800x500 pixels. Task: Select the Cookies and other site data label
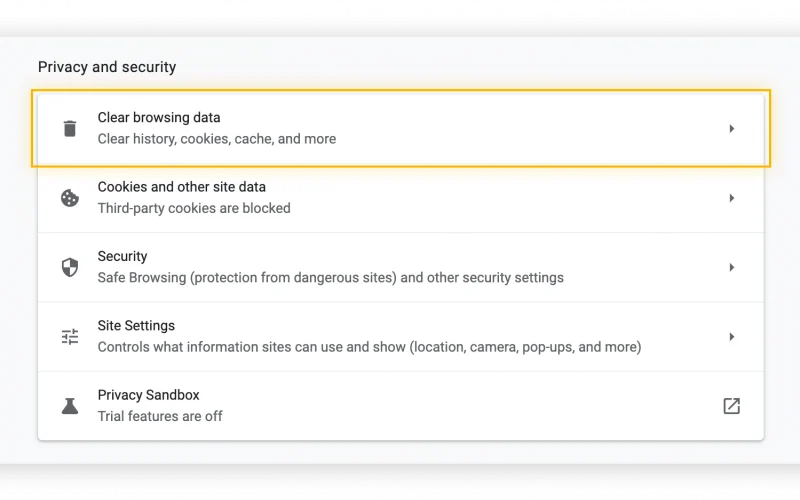(181, 187)
